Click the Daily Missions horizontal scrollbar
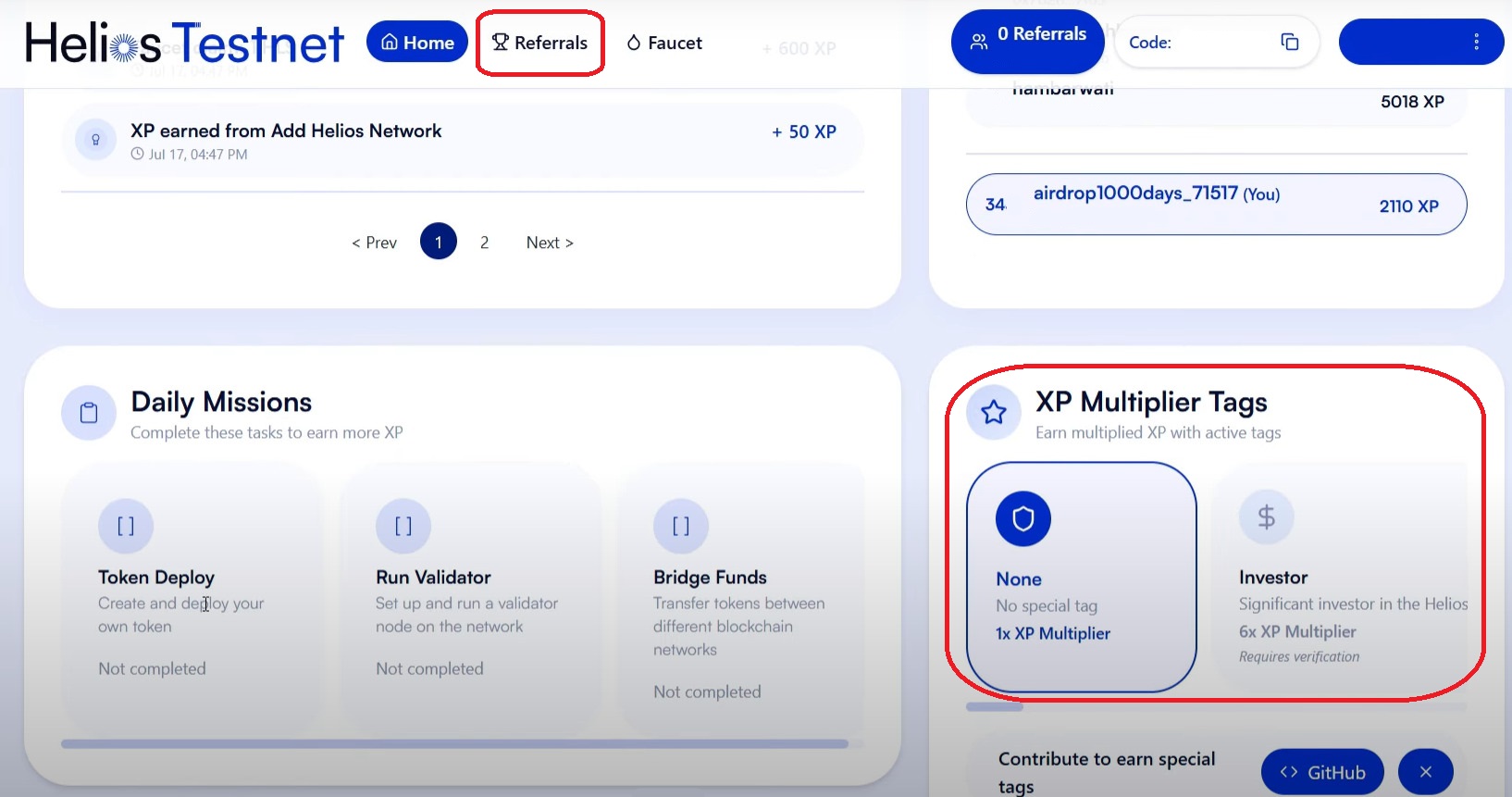1512x797 pixels. coord(454,743)
